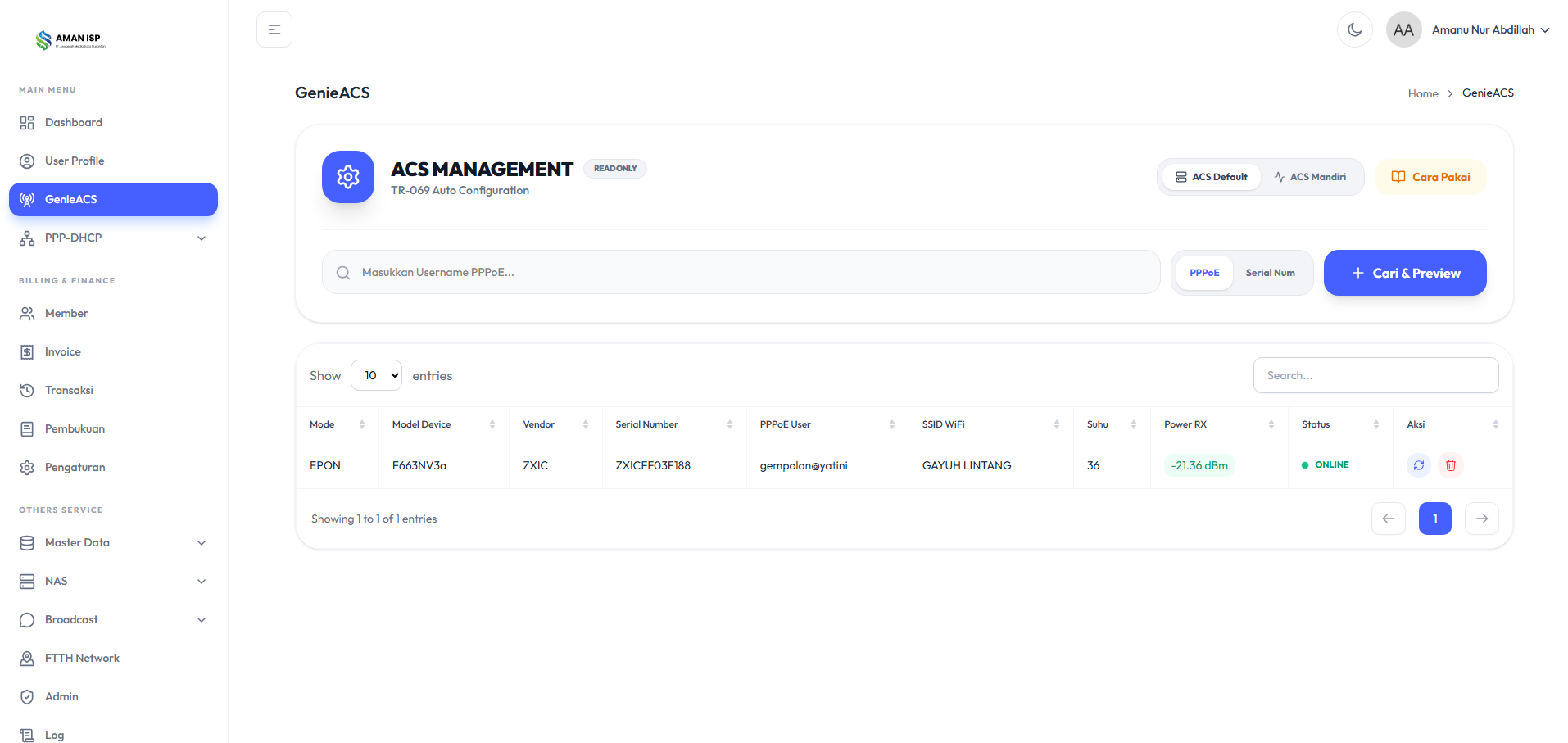Screen dimensions: 1568x743
Task: Expand Broadcast submenu
Action: pos(113,620)
